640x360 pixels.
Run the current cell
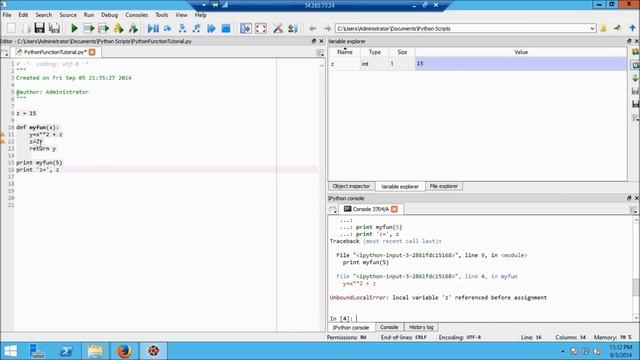coord(89,28)
